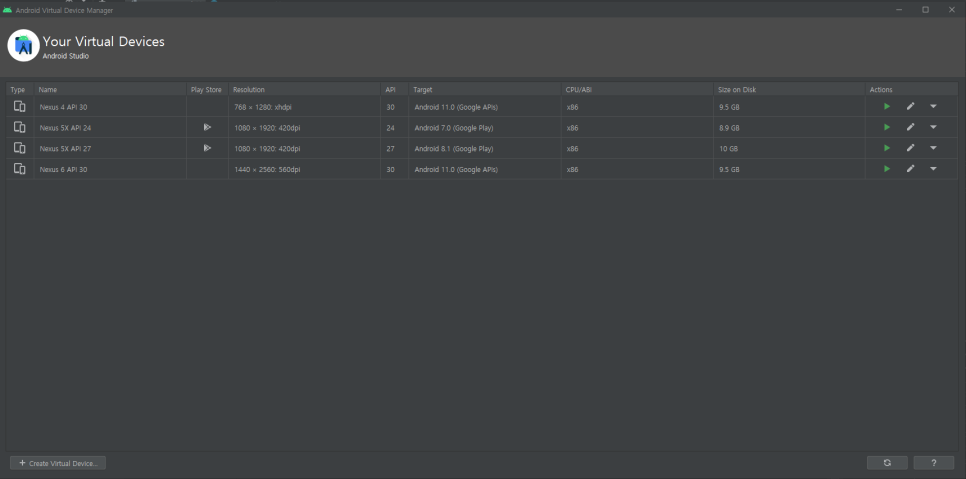This screenshot has height=479, width=966.
Task: Launch the Nexus 4 API 30 emulator
Action: click(x=887, y=107)
